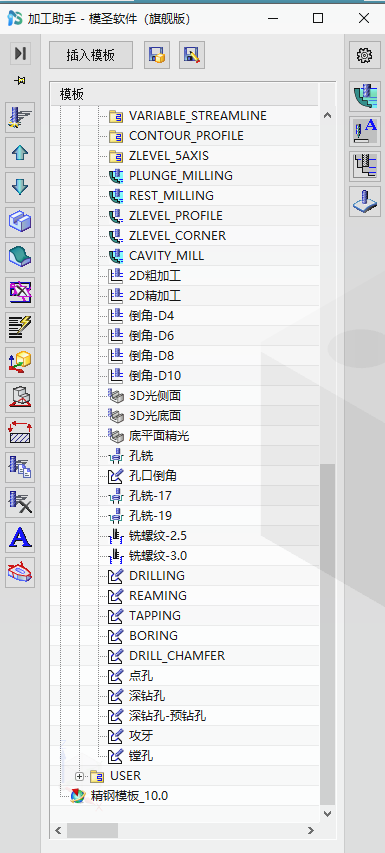The width and height of the screenshot is (385, 853).
Task: Click the save-as disk with pencil icon
Action: (192, 55)
